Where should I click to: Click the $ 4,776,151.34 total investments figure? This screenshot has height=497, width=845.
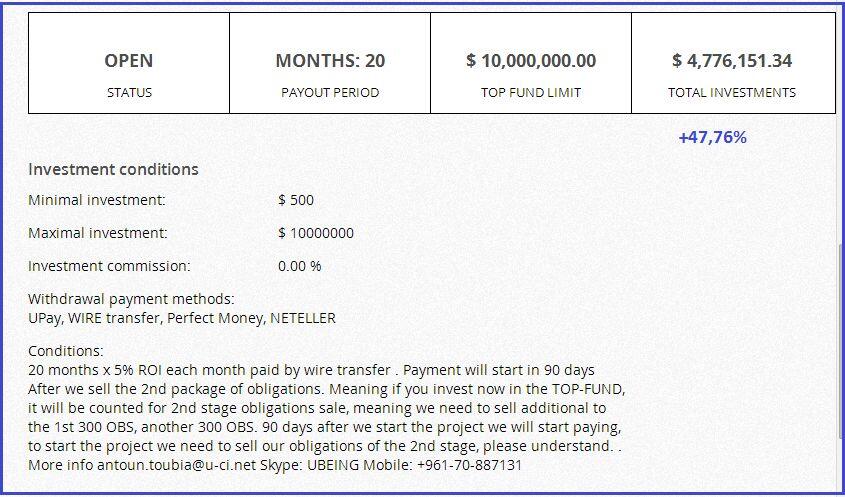[x=732, y=61]
